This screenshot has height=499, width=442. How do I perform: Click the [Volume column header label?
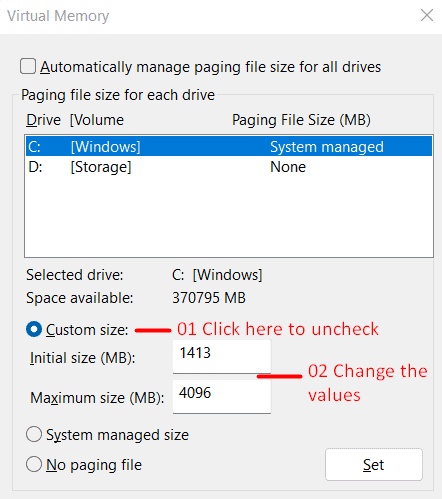[x=97, y=120]
